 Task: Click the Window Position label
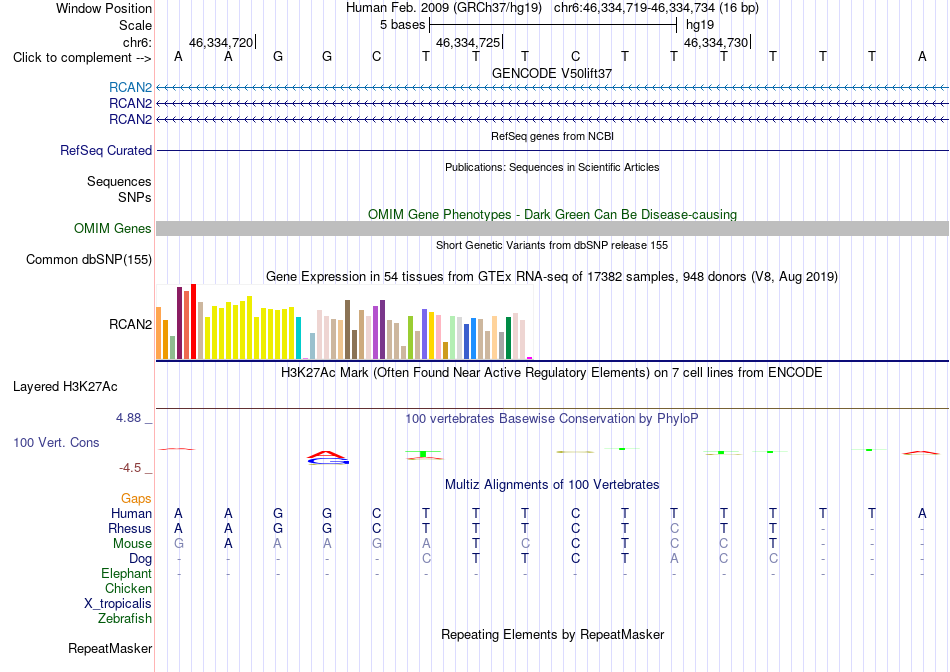[104, 8]
